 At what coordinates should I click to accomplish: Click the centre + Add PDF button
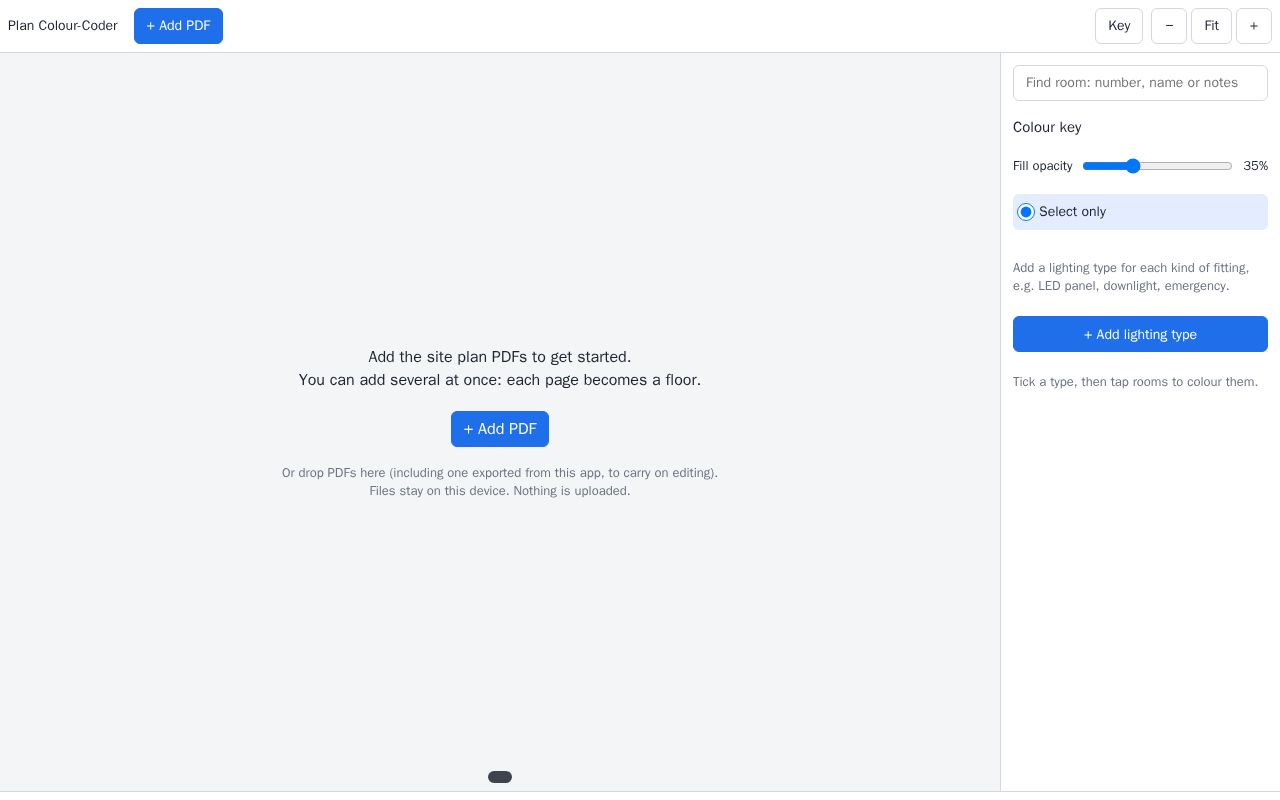[500, 429]
